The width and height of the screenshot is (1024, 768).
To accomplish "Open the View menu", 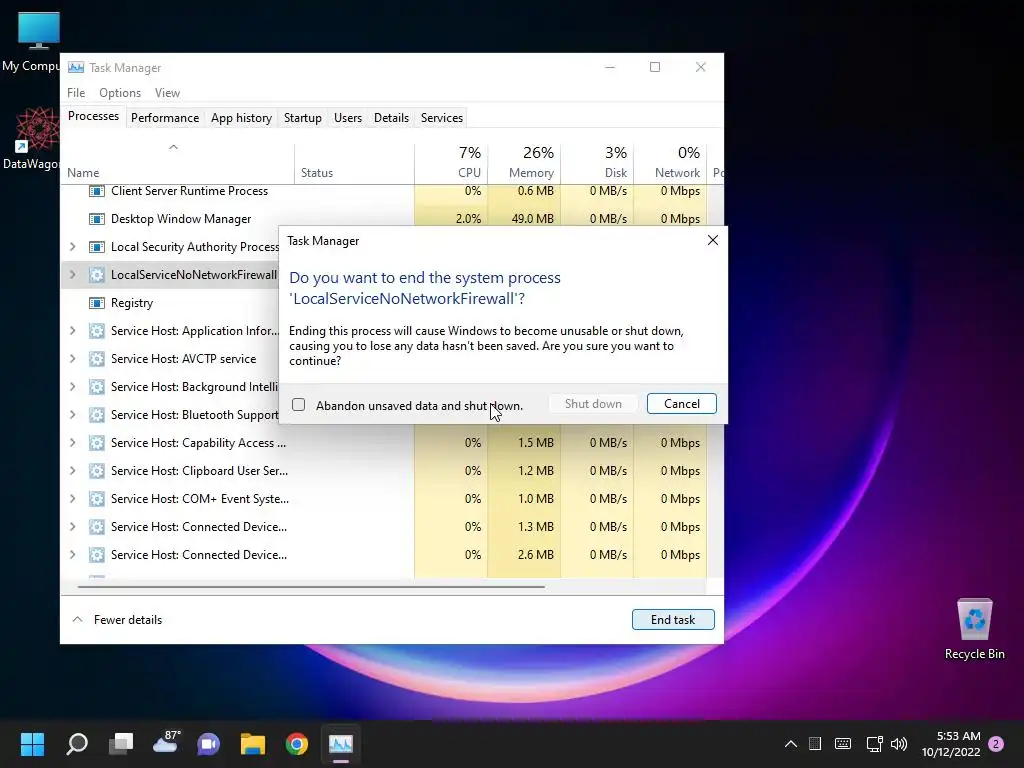I will coord(167,93).
